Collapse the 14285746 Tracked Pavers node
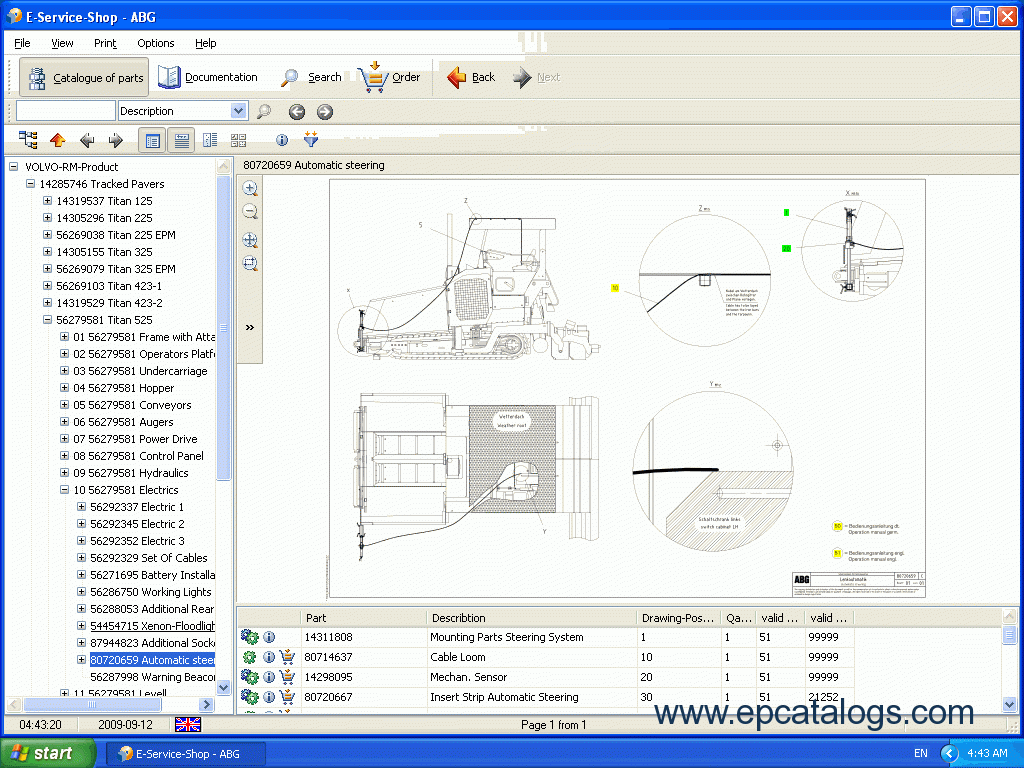The image size is (1024, 768). tap(30, 184)
